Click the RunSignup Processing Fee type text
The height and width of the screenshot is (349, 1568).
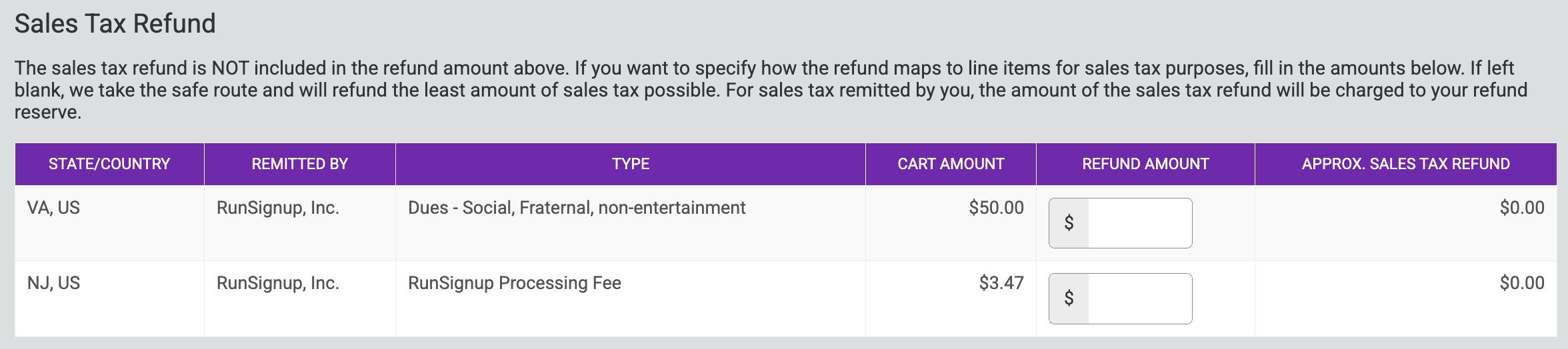click(x=515, y=283)
